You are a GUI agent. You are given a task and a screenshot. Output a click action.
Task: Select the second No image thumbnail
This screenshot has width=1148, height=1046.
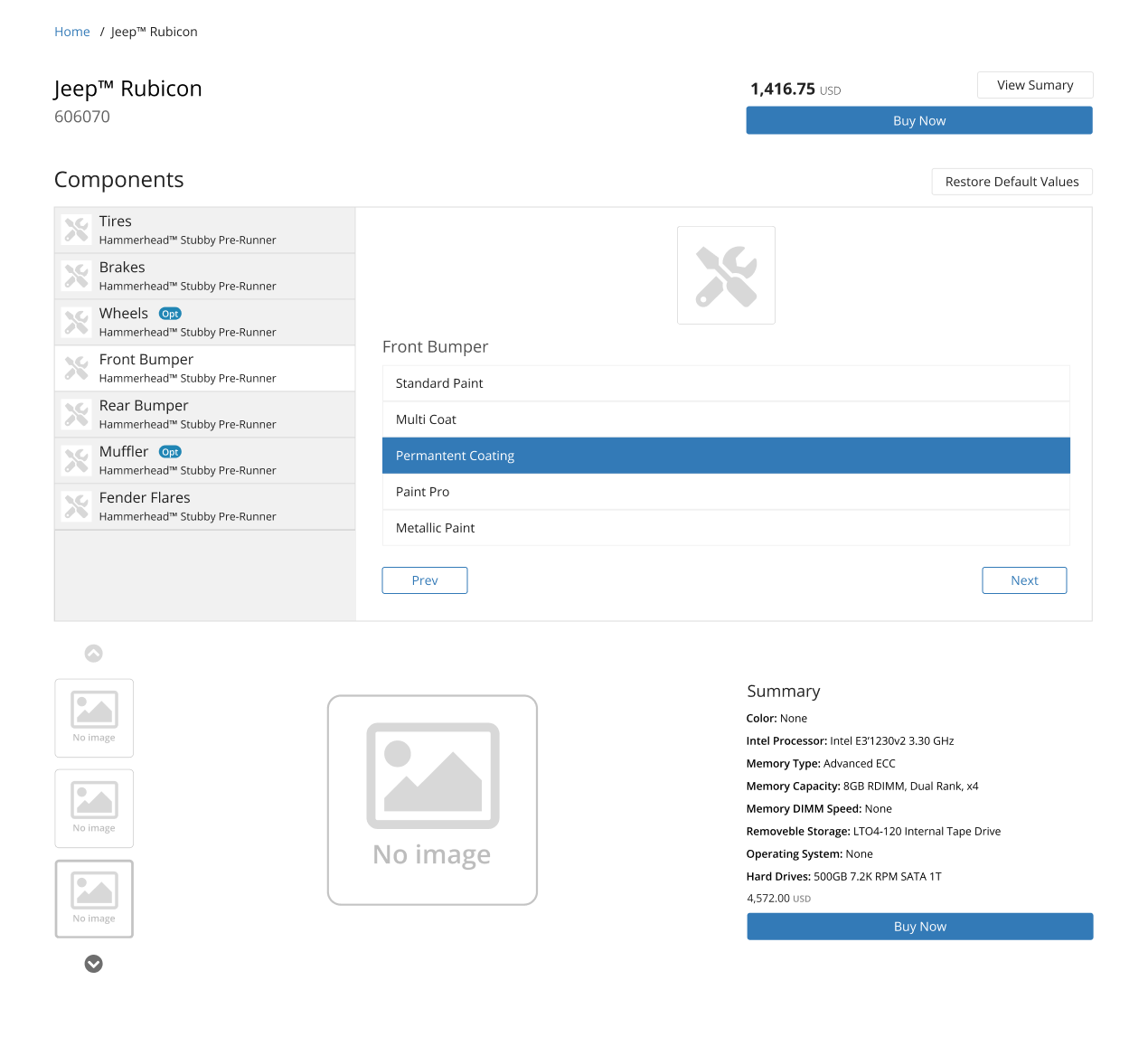pos(94,808)
